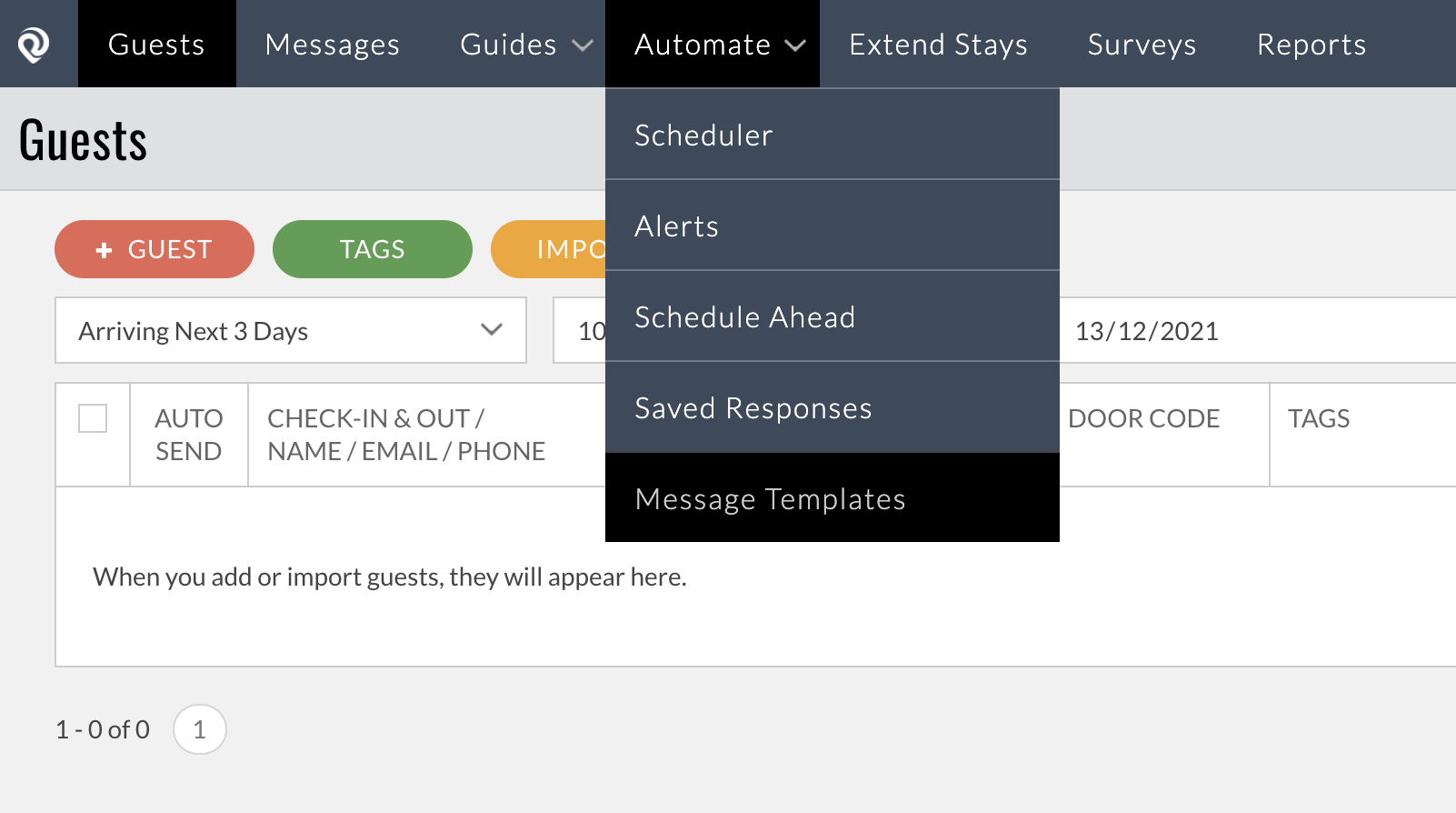Open the Guides dropdown chevron
The height and width of the screenshot is (813, 1456).
[583, 45]
